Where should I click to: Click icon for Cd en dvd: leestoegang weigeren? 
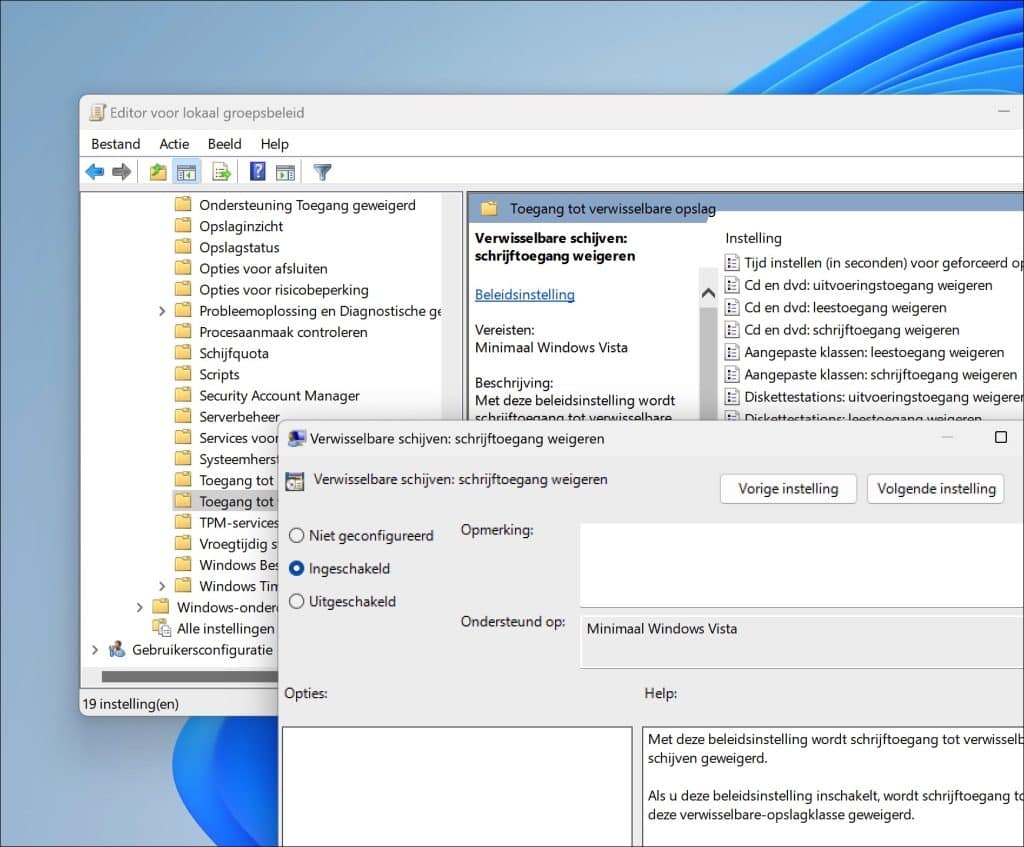(732, 308)
